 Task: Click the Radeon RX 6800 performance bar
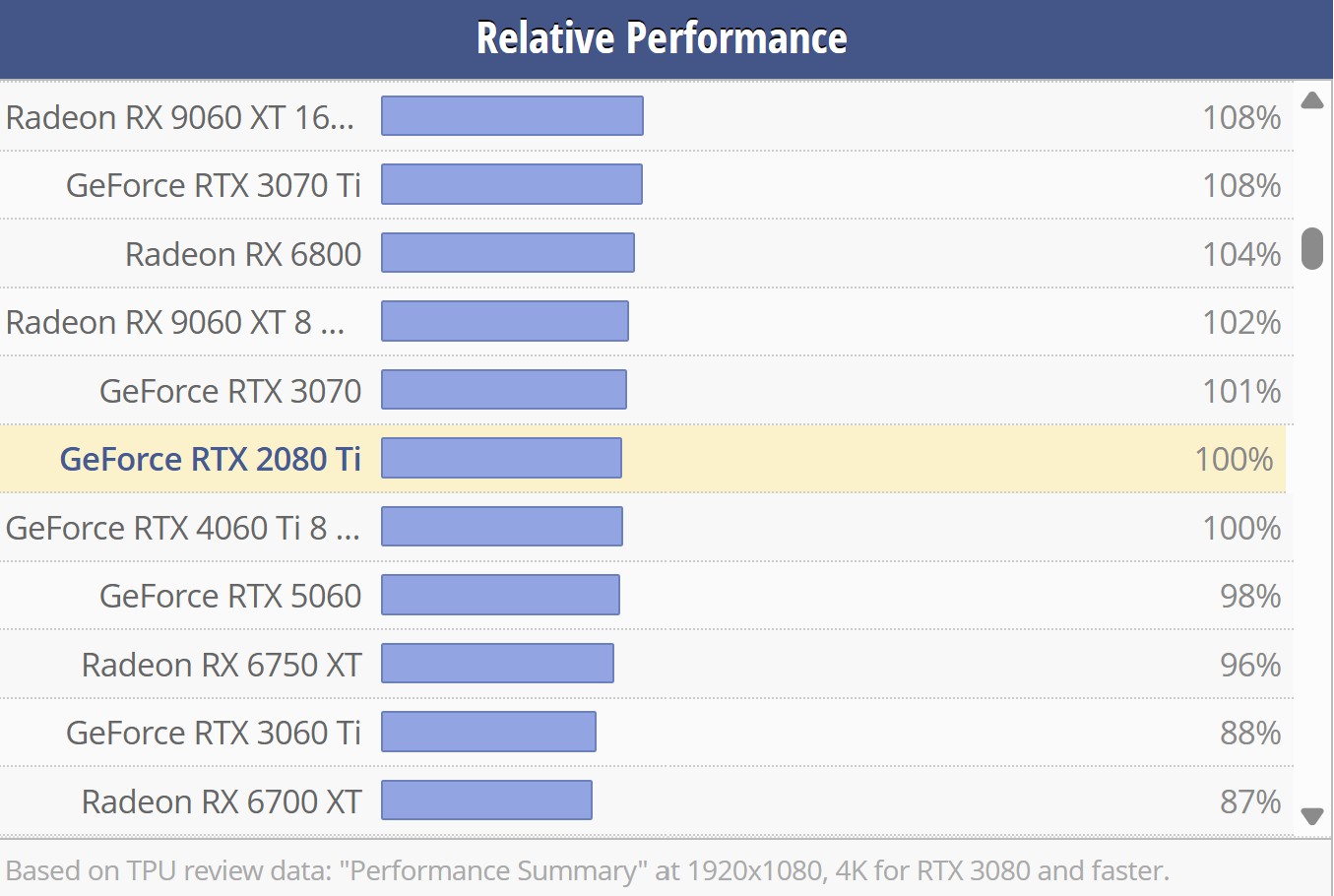pos(507,253)
